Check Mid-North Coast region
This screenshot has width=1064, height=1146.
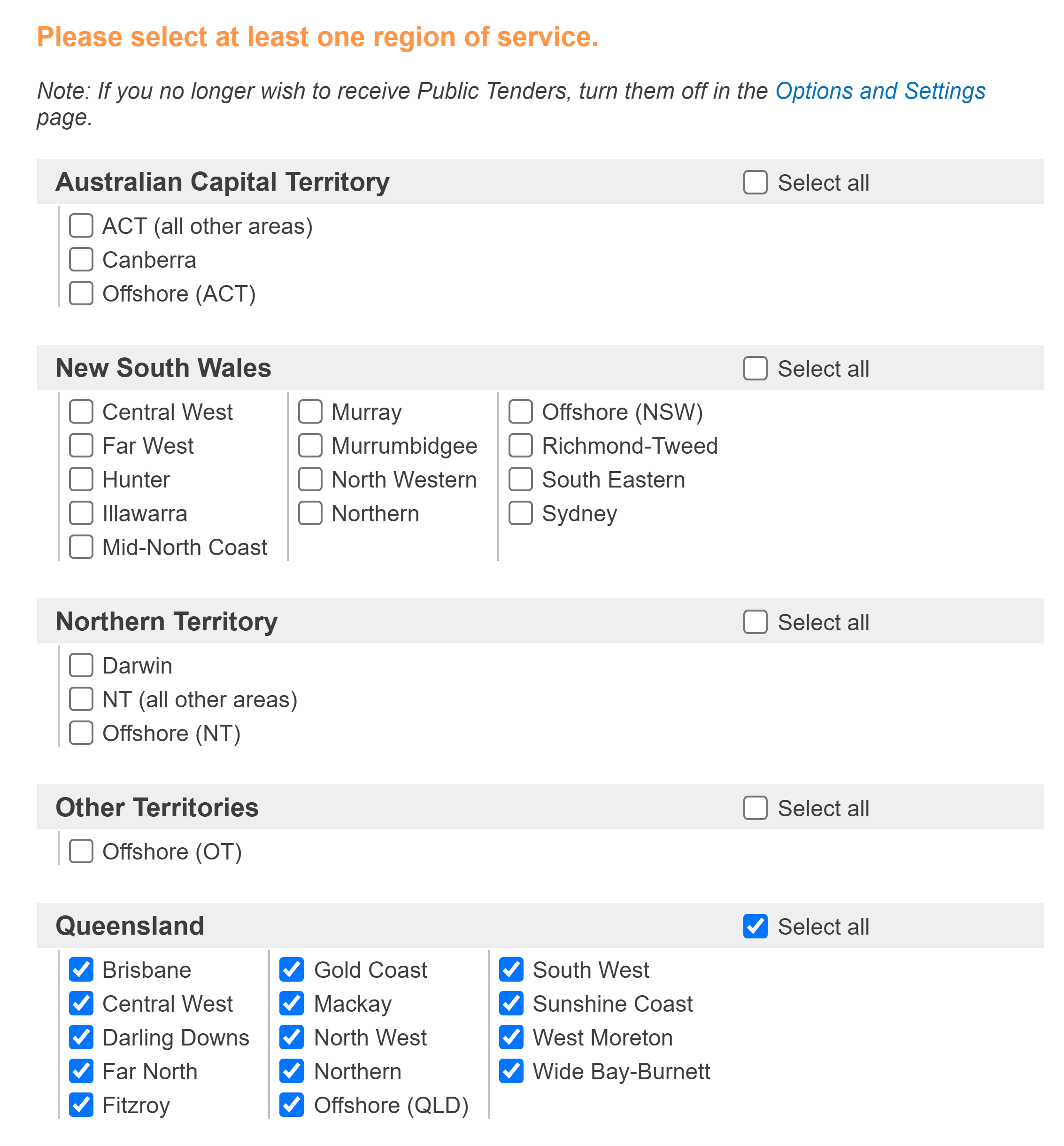81,547
